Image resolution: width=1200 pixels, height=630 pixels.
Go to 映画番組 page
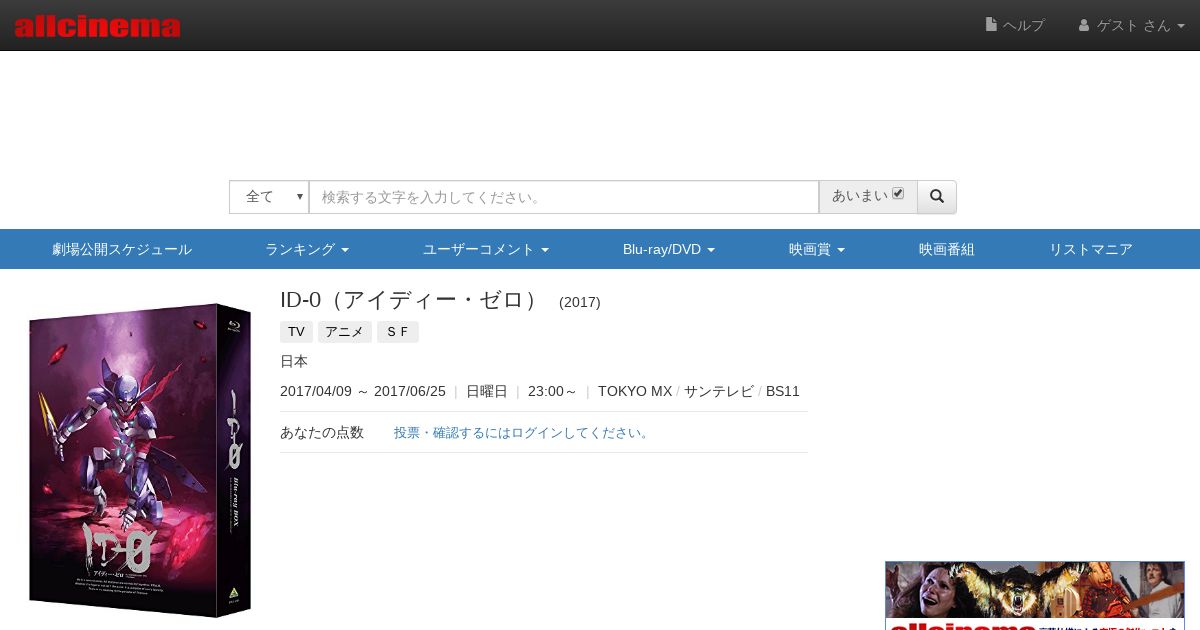tap(947, 249)
